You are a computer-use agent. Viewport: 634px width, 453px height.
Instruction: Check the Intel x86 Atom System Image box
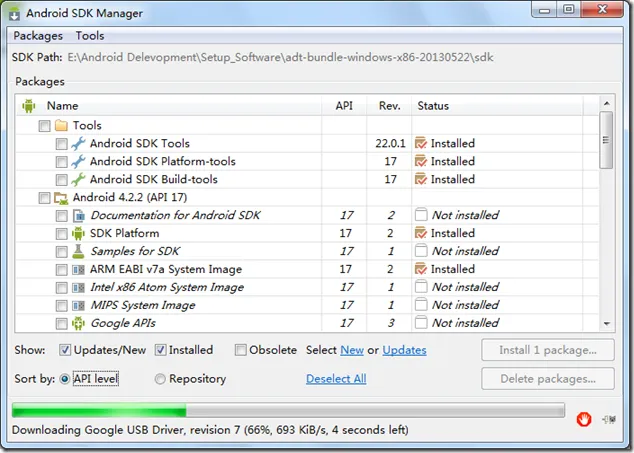click(62, 288)
